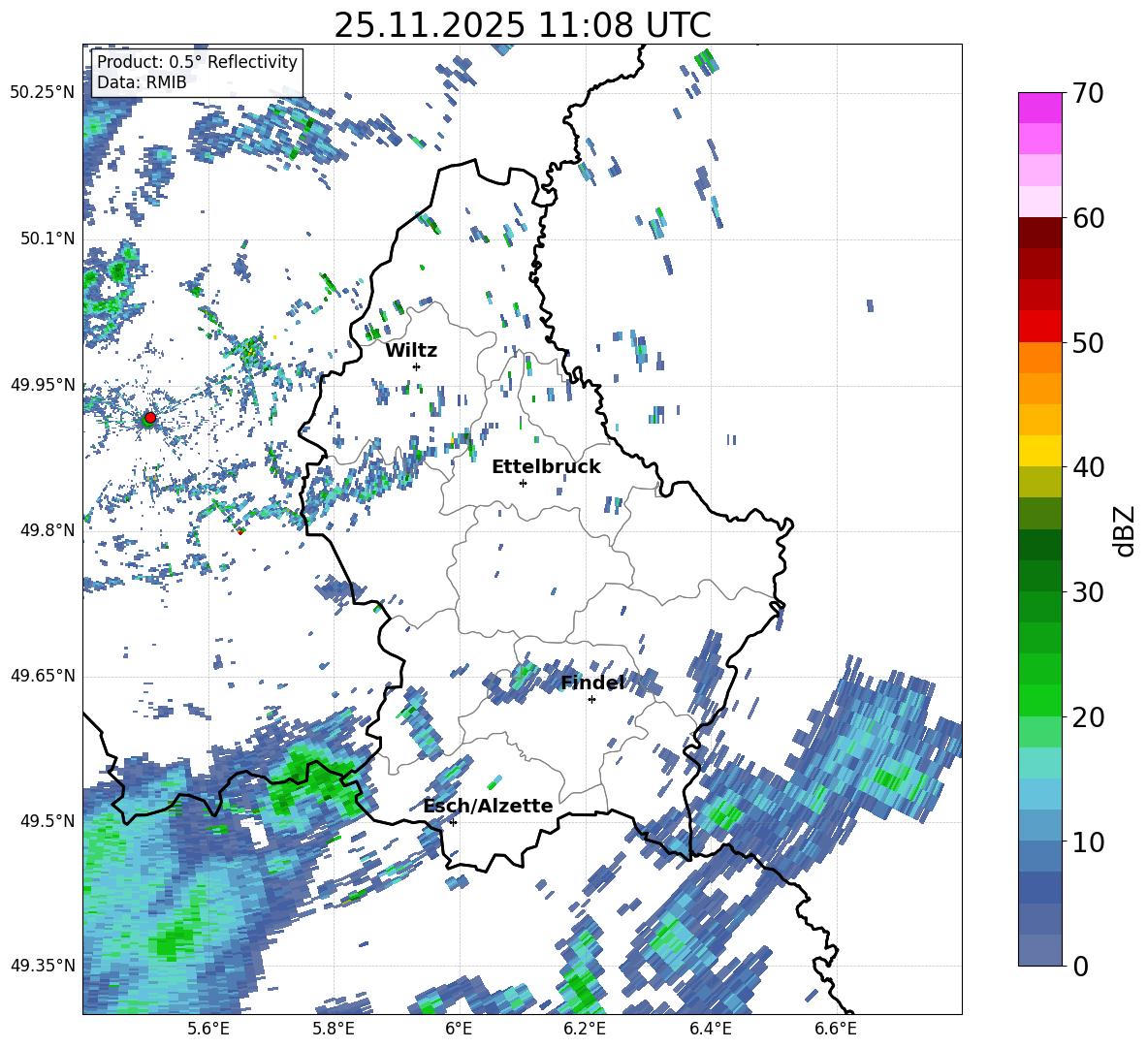Click the Wiltz station cross marker

point(417,366)
